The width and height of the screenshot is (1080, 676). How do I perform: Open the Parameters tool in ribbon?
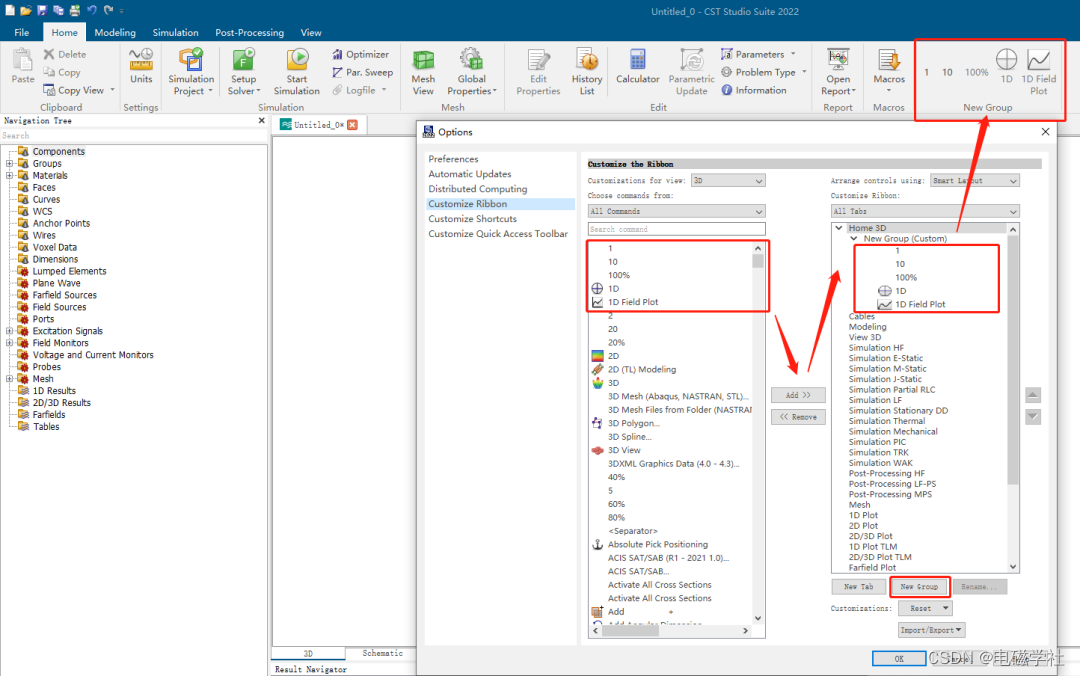(x=758, y=54)
